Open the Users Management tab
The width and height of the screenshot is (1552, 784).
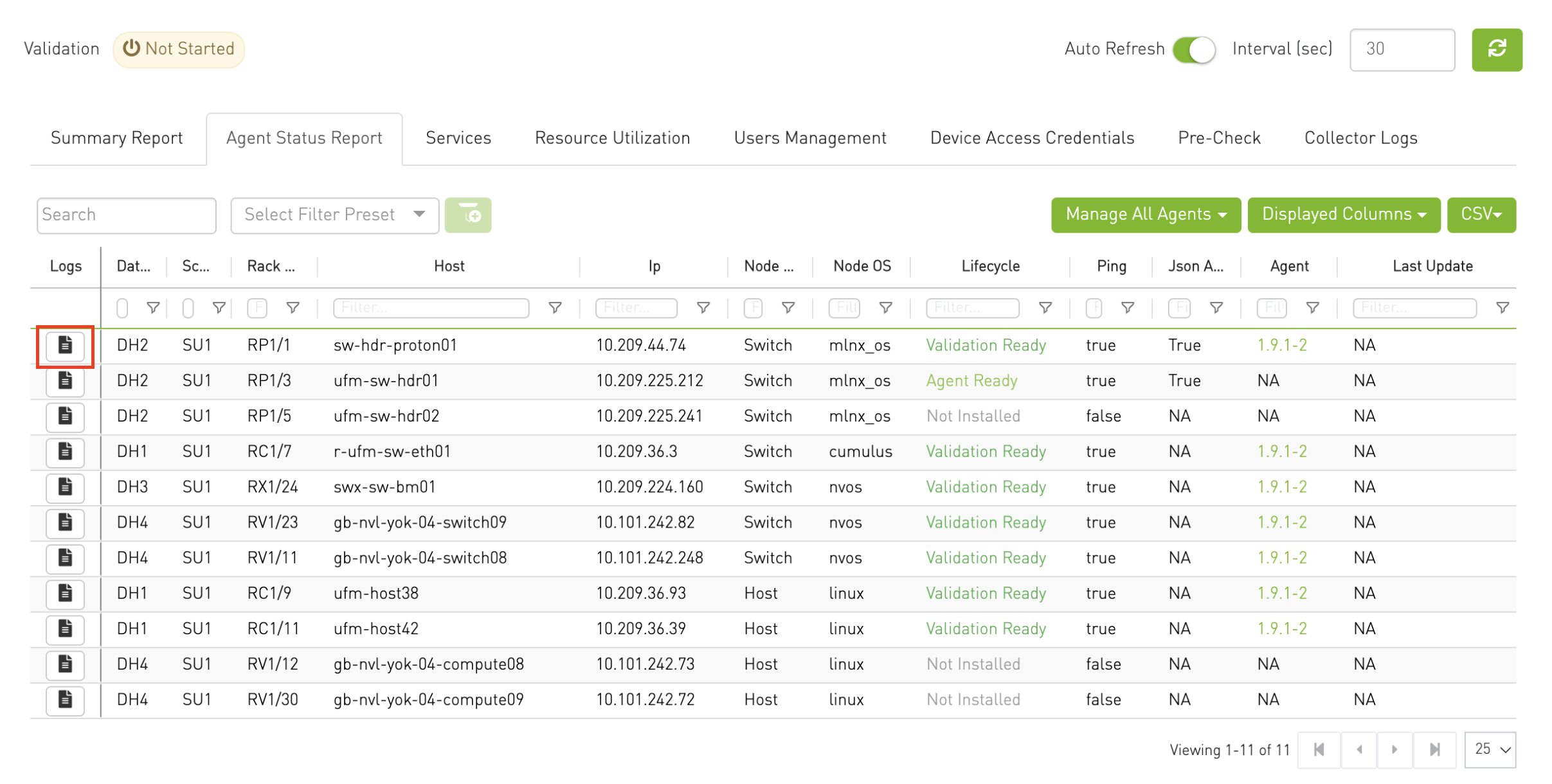click(x=810, y=138)
